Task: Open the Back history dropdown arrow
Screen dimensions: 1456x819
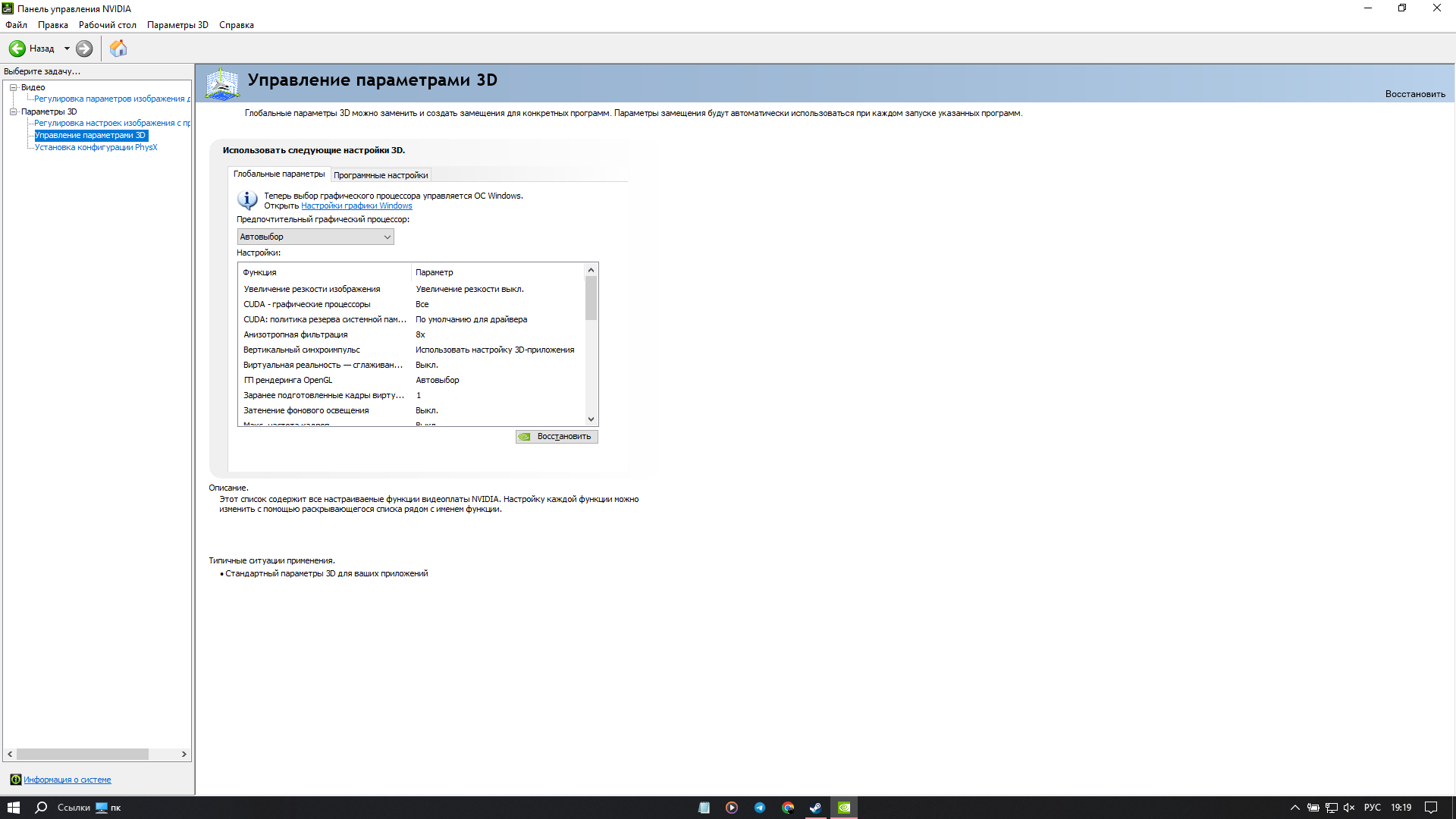Action: click(67, 49)
